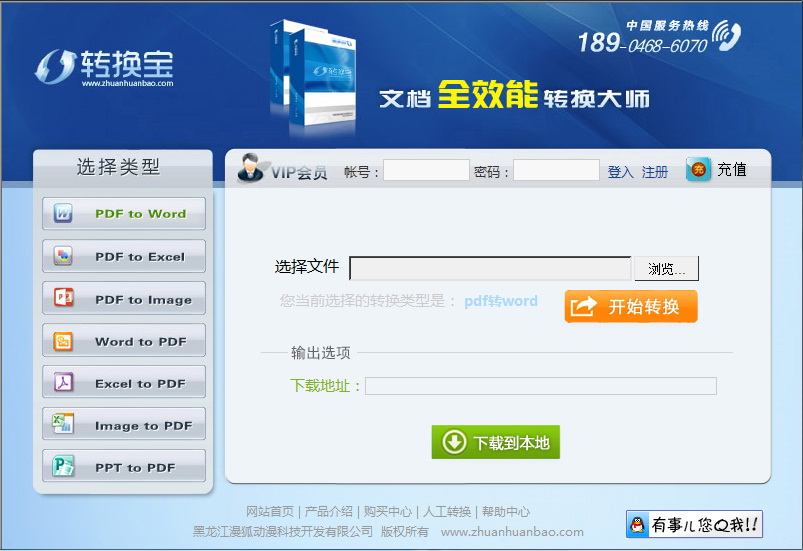Click www.zhuanhuanbao.com in the footer

click(512, 532)
